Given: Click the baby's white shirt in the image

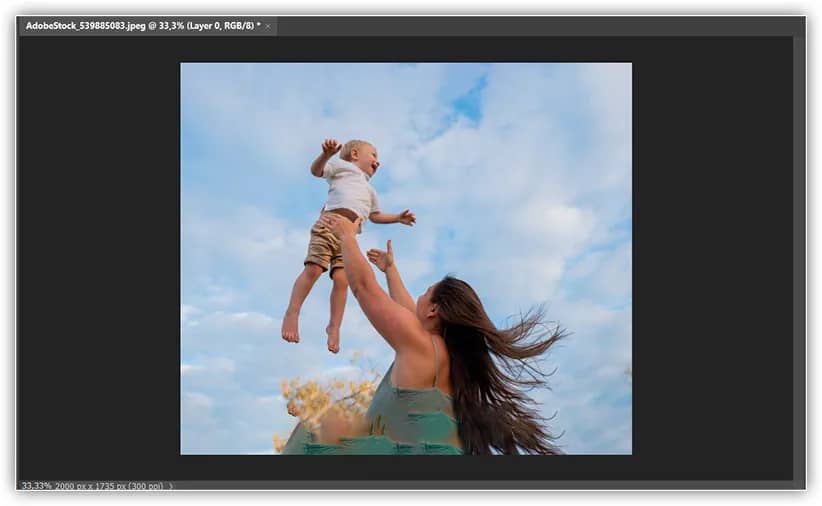Looking at the screenshot, I should tap(349, 188).
